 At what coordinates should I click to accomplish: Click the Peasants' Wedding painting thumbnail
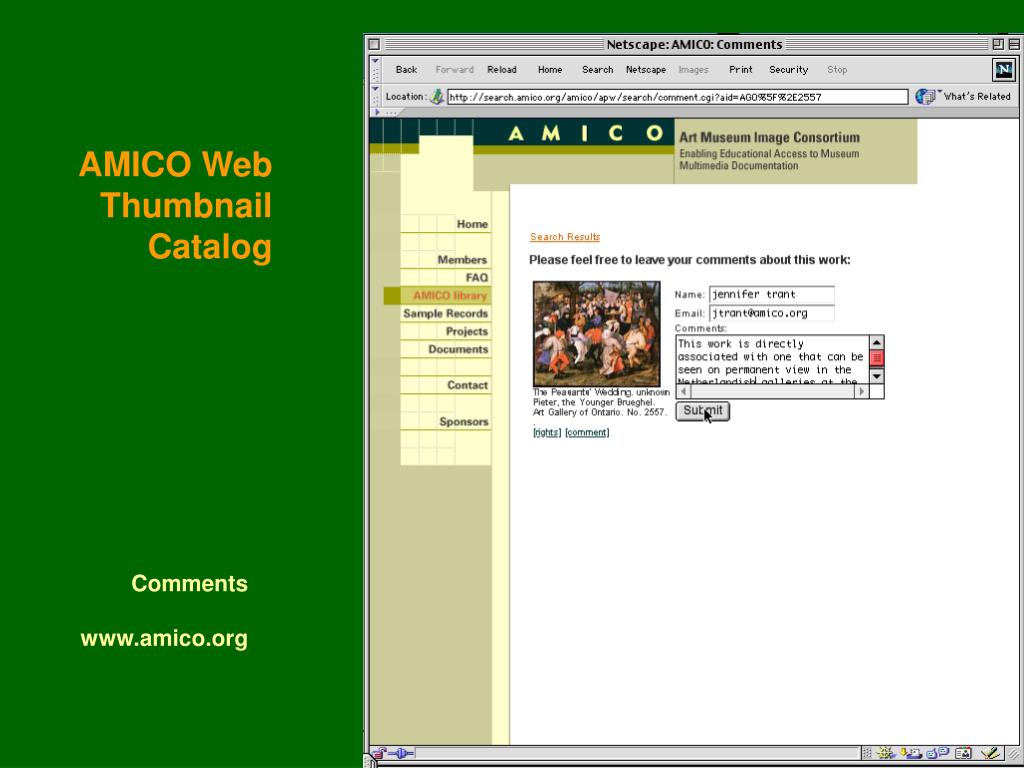597,334
